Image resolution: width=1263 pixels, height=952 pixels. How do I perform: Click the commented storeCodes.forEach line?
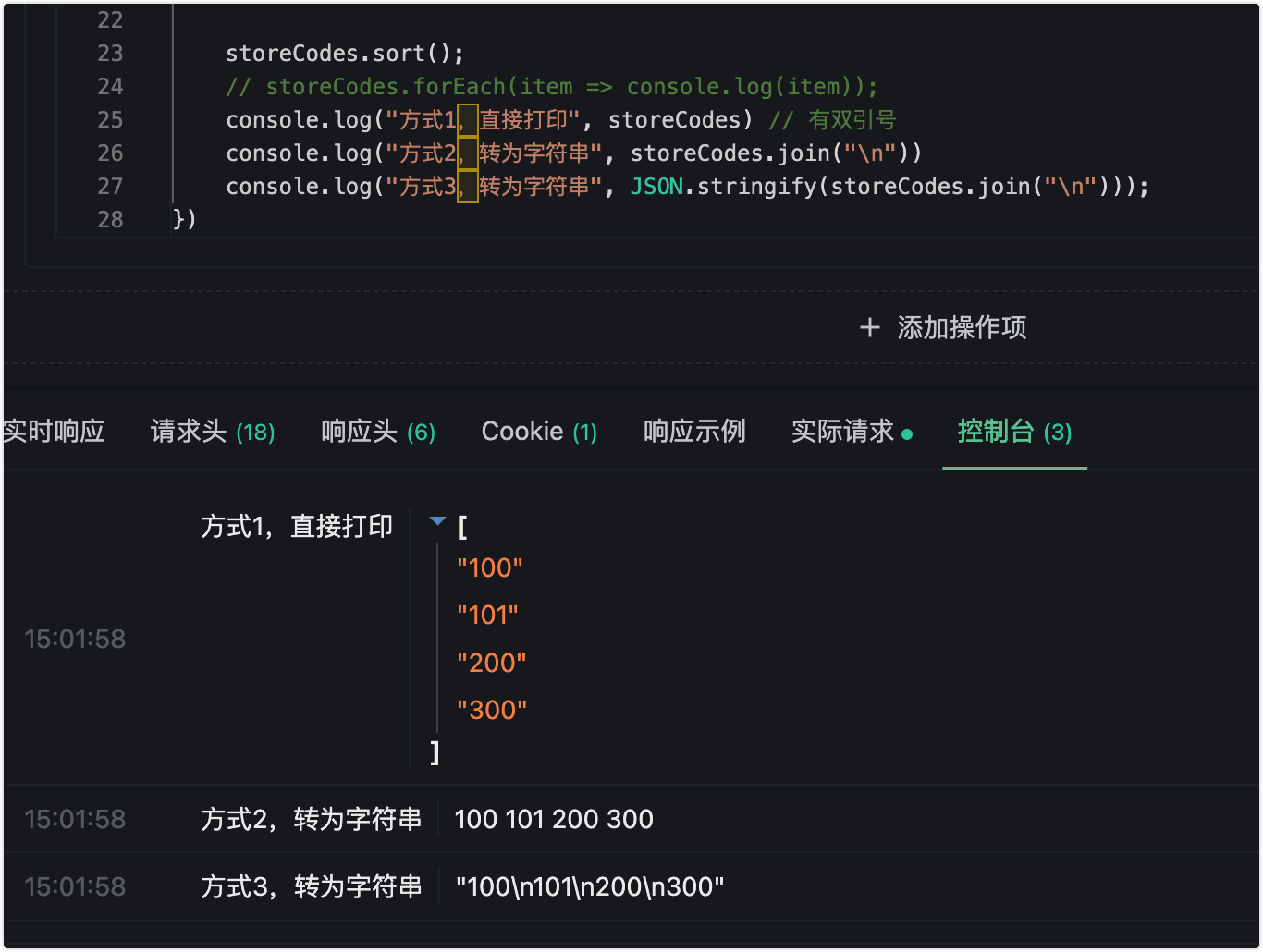(552, 86)
